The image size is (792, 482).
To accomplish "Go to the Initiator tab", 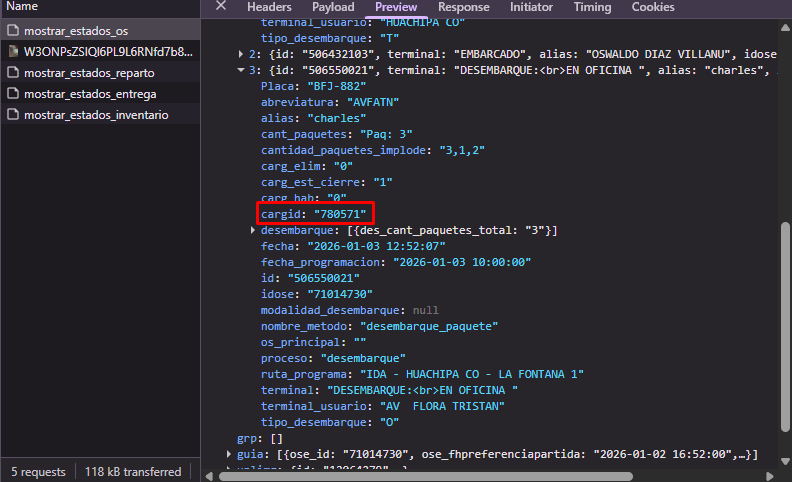I will (x=531, y=8).
